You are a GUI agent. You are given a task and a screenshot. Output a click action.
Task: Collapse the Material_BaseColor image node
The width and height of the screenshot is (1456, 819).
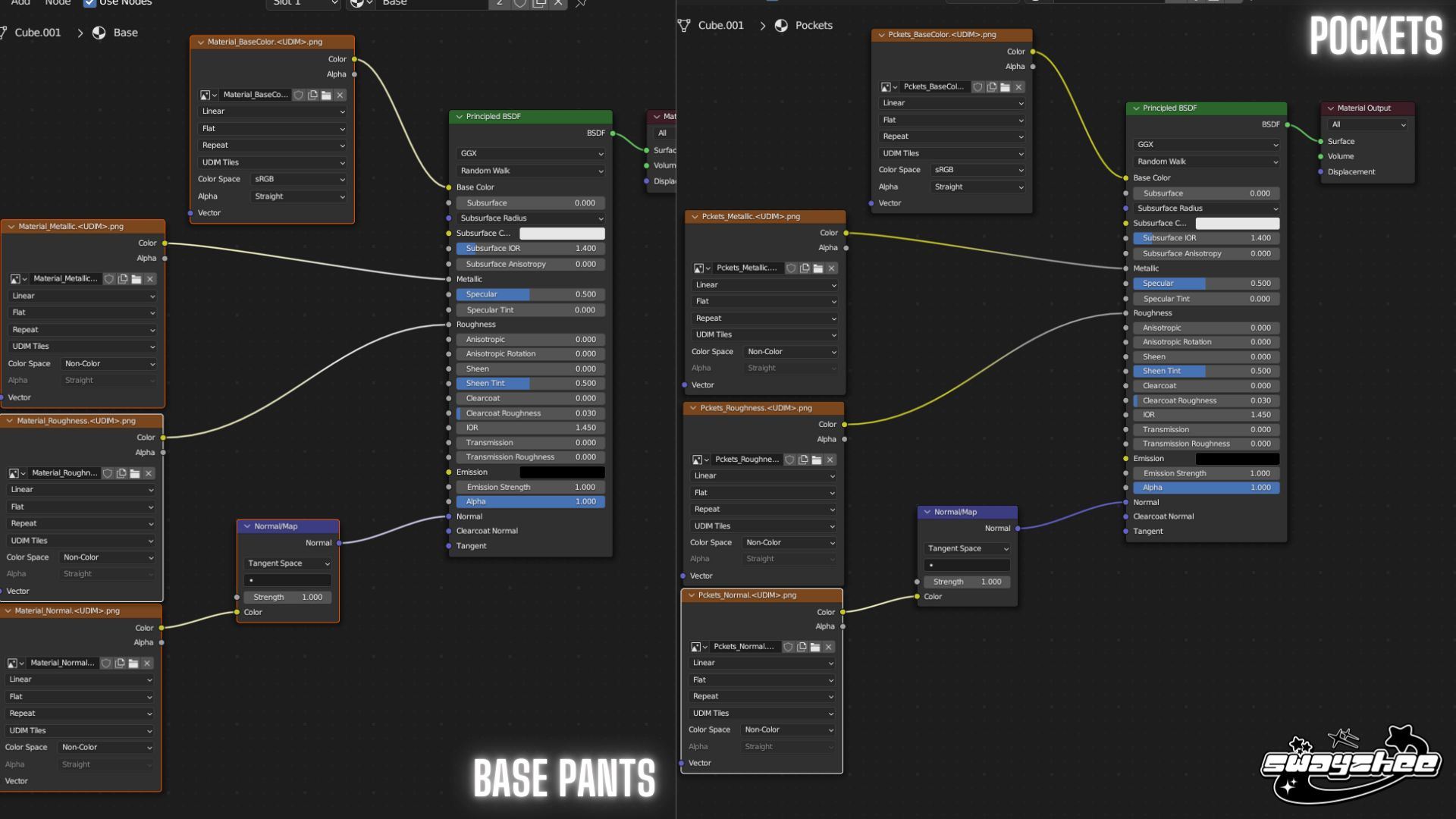200,42
